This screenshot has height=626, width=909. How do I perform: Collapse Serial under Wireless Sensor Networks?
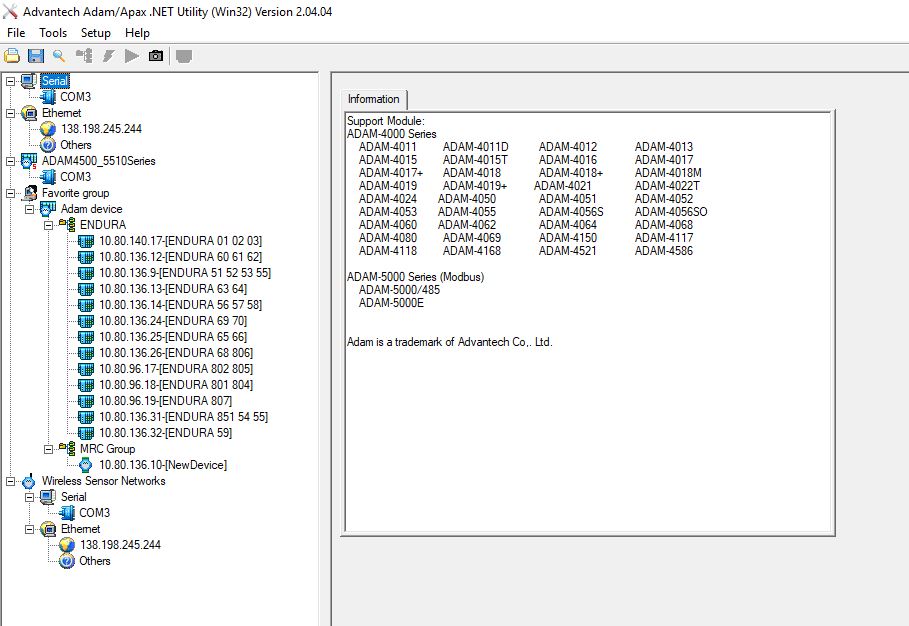pyautogui.click(x=30, y=497)
